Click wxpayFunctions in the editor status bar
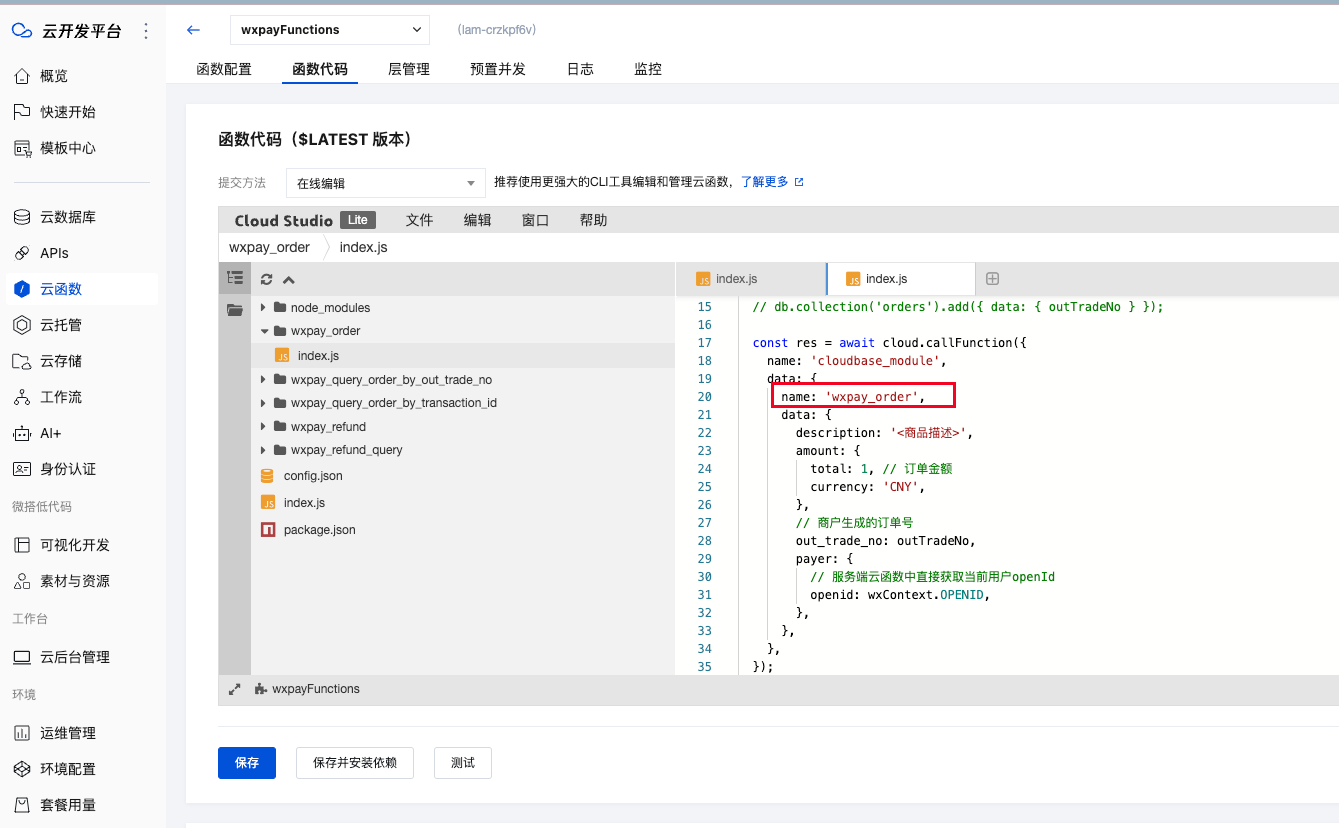1339x828 pixels. [315, 689]
